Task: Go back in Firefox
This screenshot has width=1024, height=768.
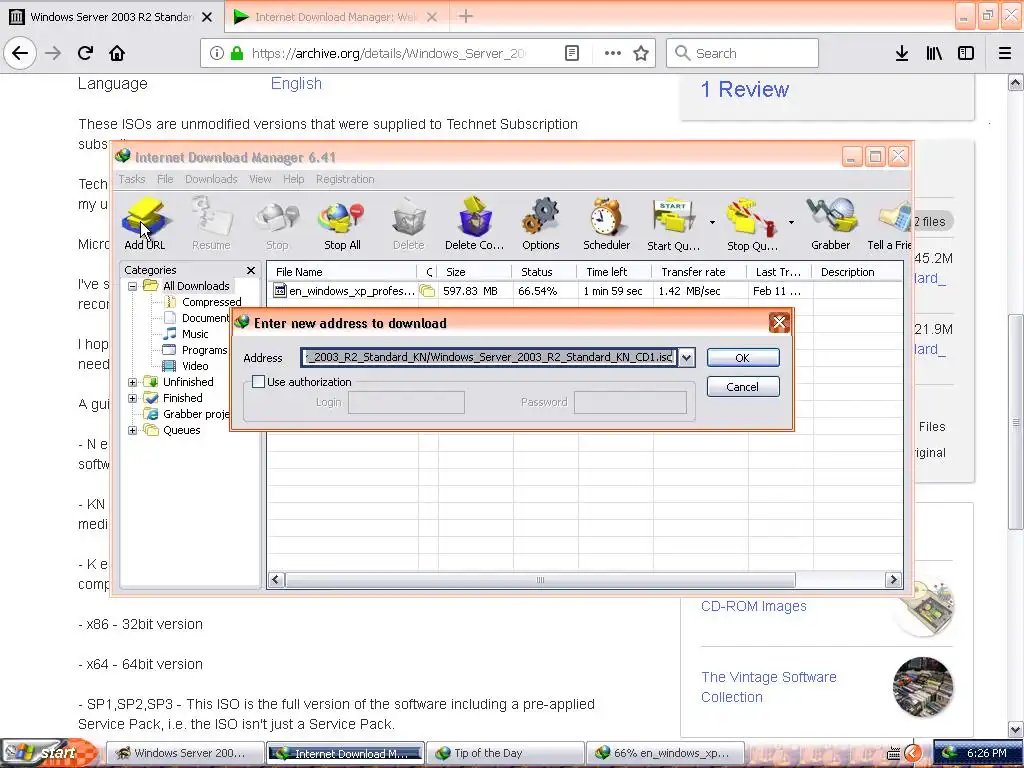Action: tap(20, 53)
